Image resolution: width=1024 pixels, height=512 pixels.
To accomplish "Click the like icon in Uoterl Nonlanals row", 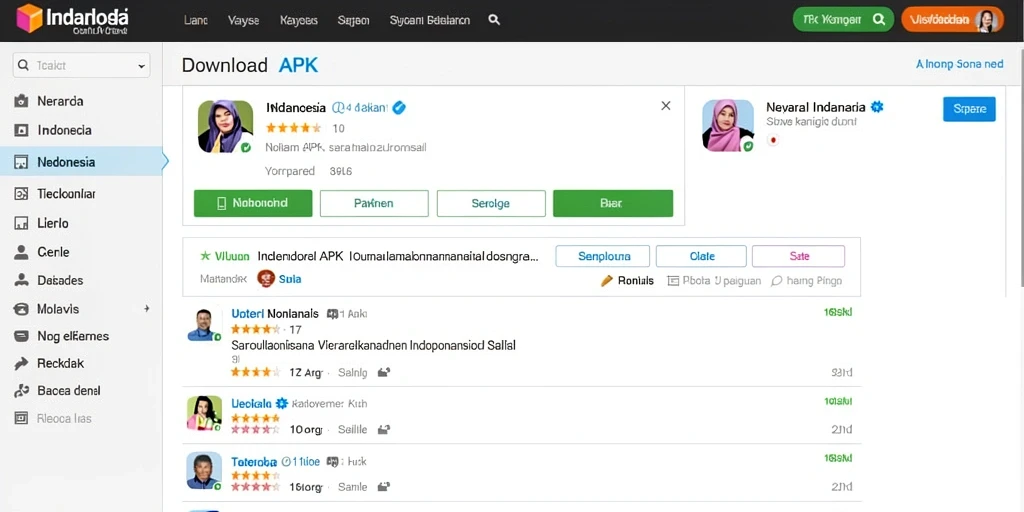I will click(384, 372).
